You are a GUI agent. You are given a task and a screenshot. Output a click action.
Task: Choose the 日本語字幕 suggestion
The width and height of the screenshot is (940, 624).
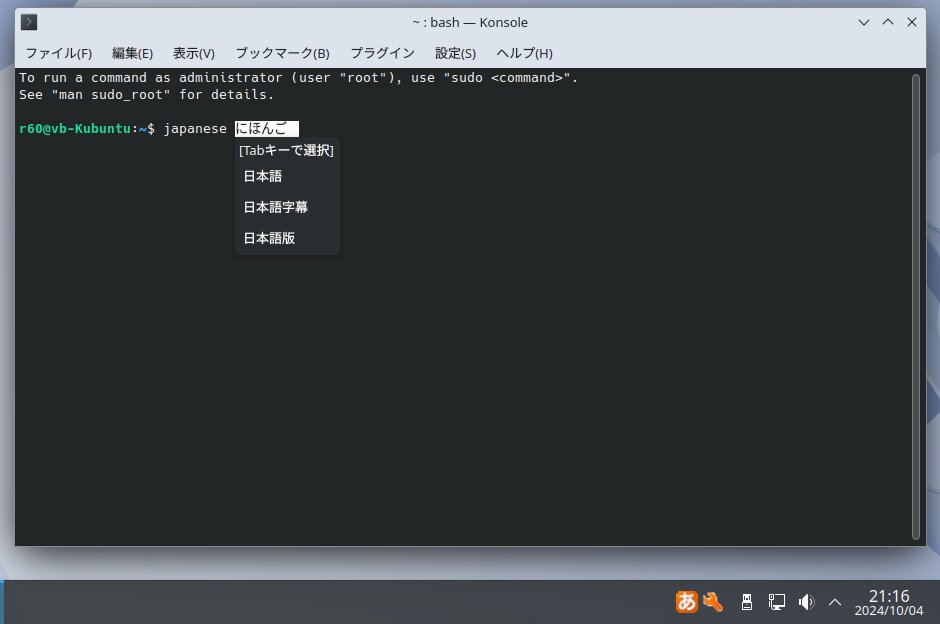point(276,207)
